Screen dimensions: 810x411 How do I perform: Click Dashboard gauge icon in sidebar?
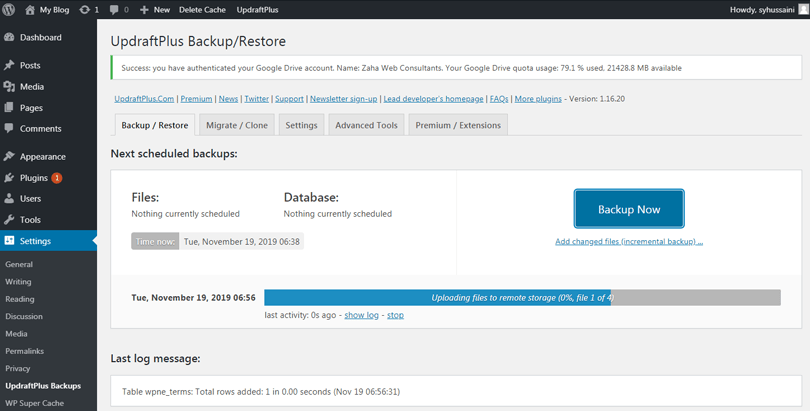[x=9, y=37]
